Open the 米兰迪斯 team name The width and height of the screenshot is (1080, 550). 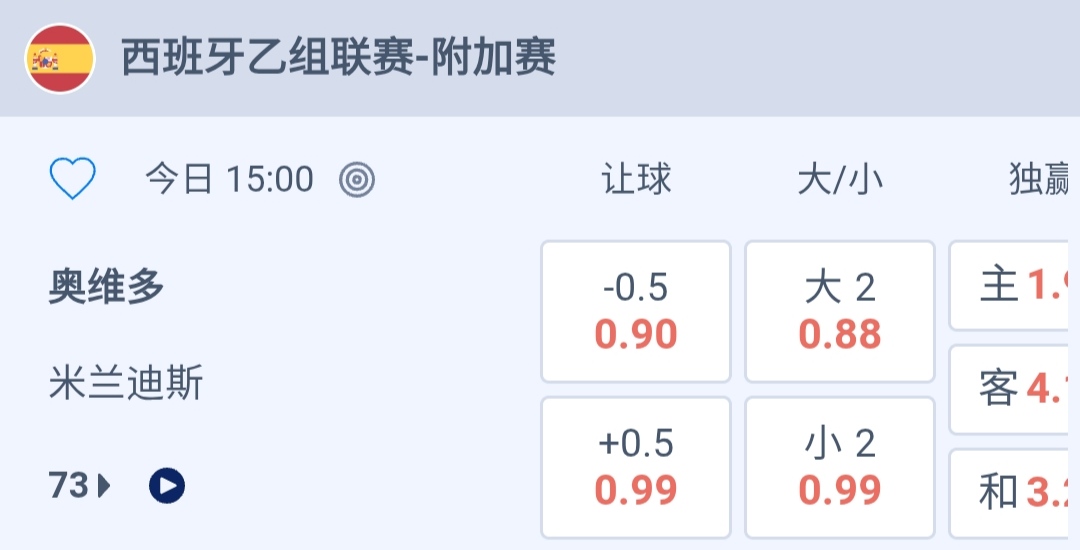tap(126, 383)
